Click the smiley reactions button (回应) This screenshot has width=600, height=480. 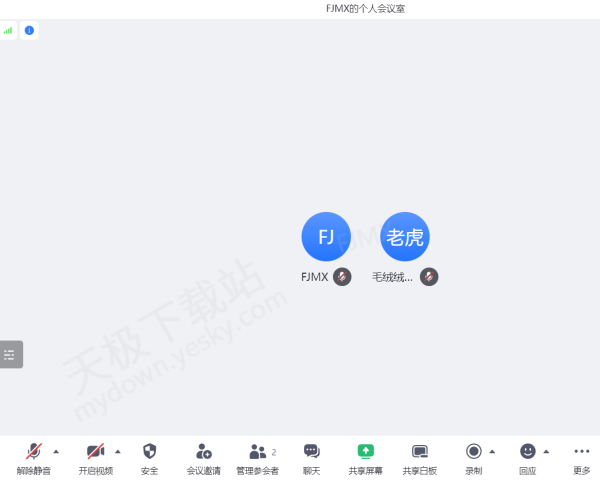tap(528, 451)
